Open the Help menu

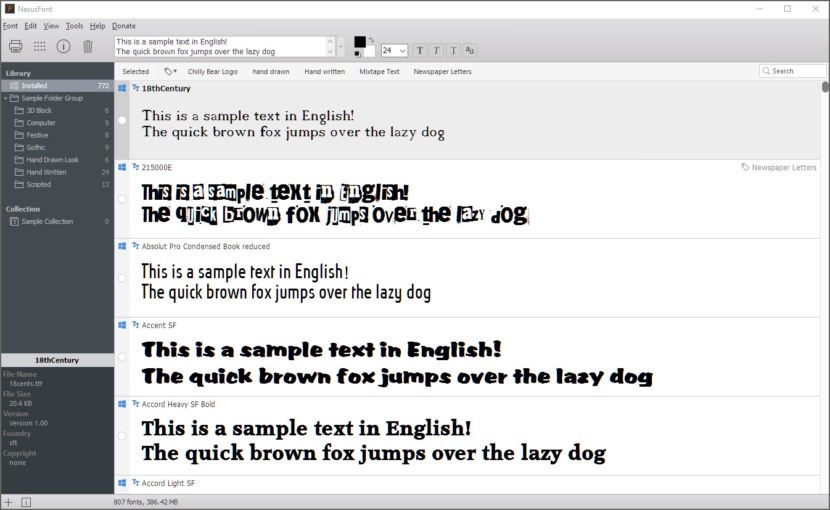pos(97,25)
